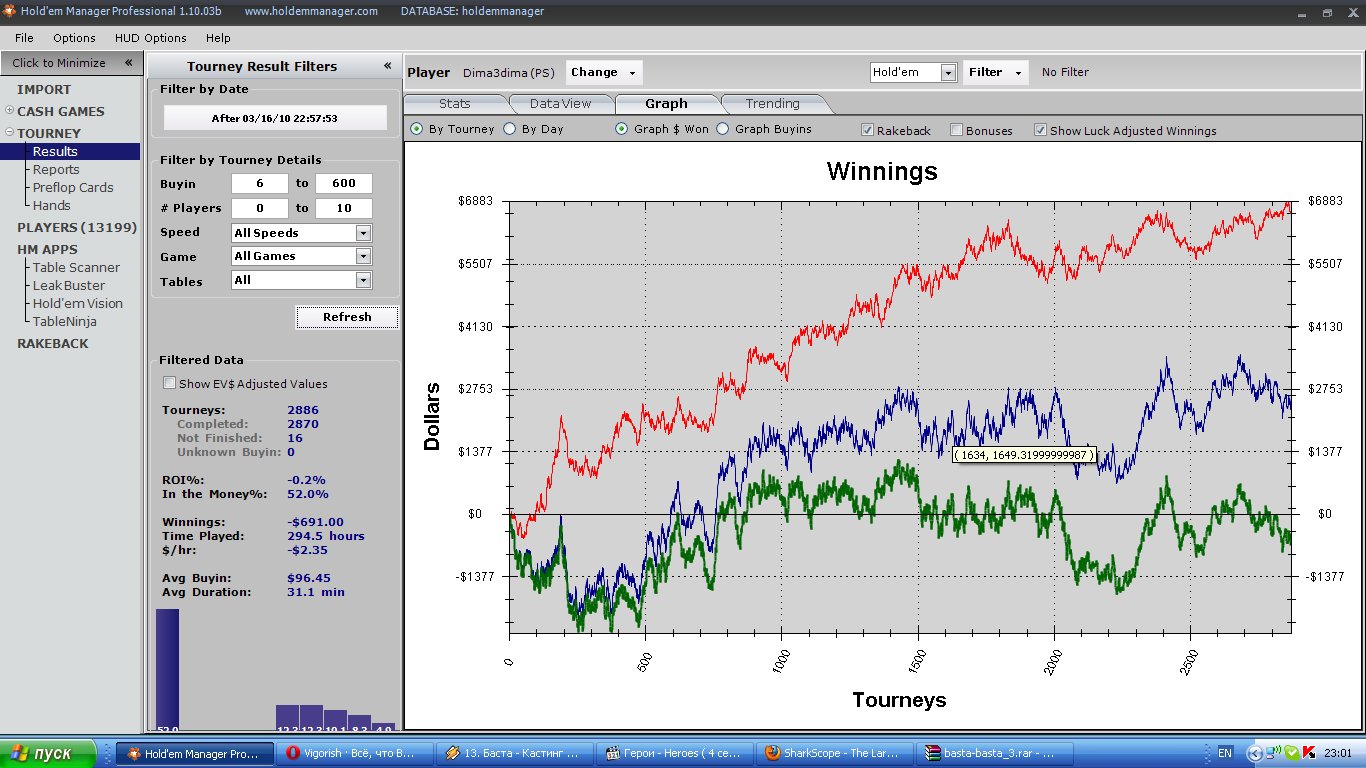Click the tall ITM histogram bar
This screenshot has height=768, width=1366.
click(x=167, y=668)
